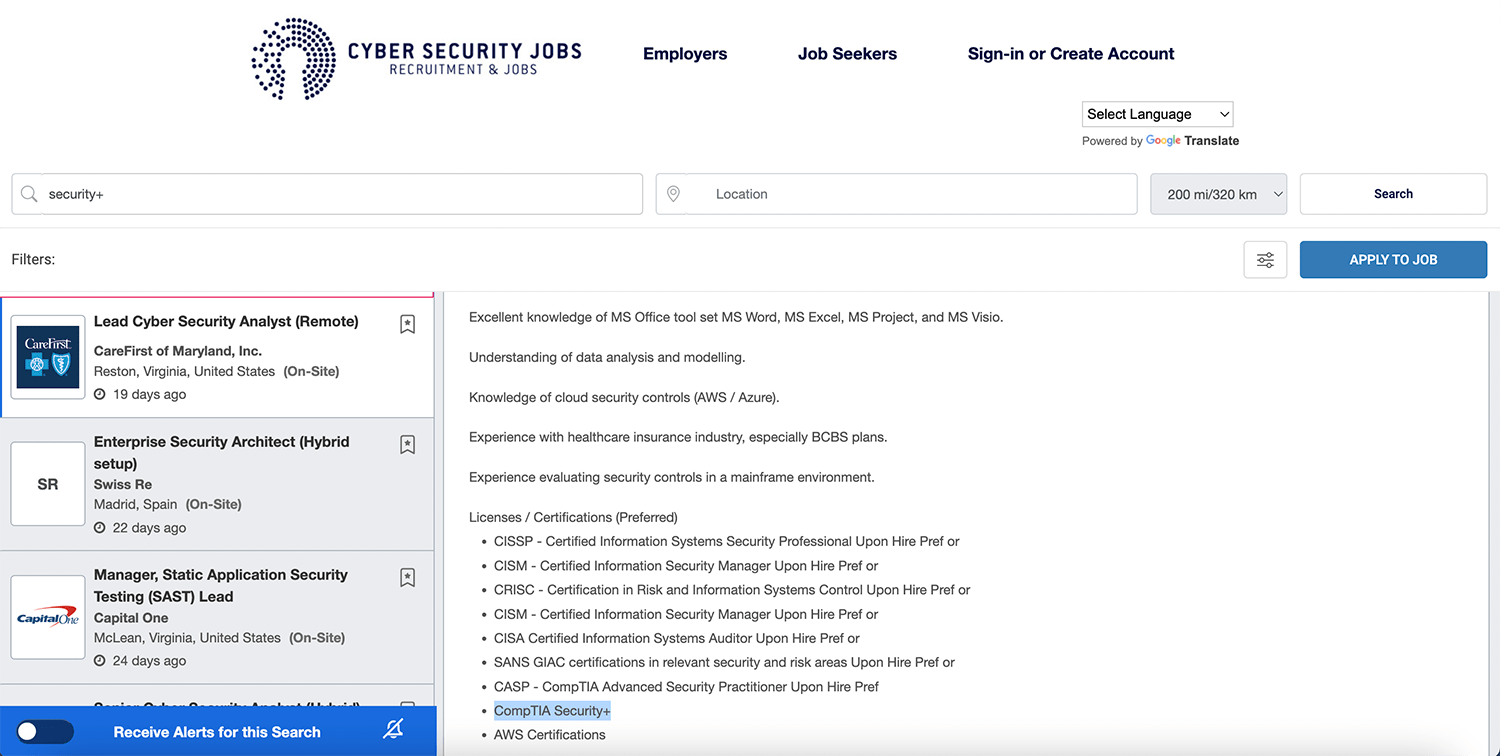Click the SR Swiss Re logo placeholder
This screenshot has height=756, width=1500.
48,484
